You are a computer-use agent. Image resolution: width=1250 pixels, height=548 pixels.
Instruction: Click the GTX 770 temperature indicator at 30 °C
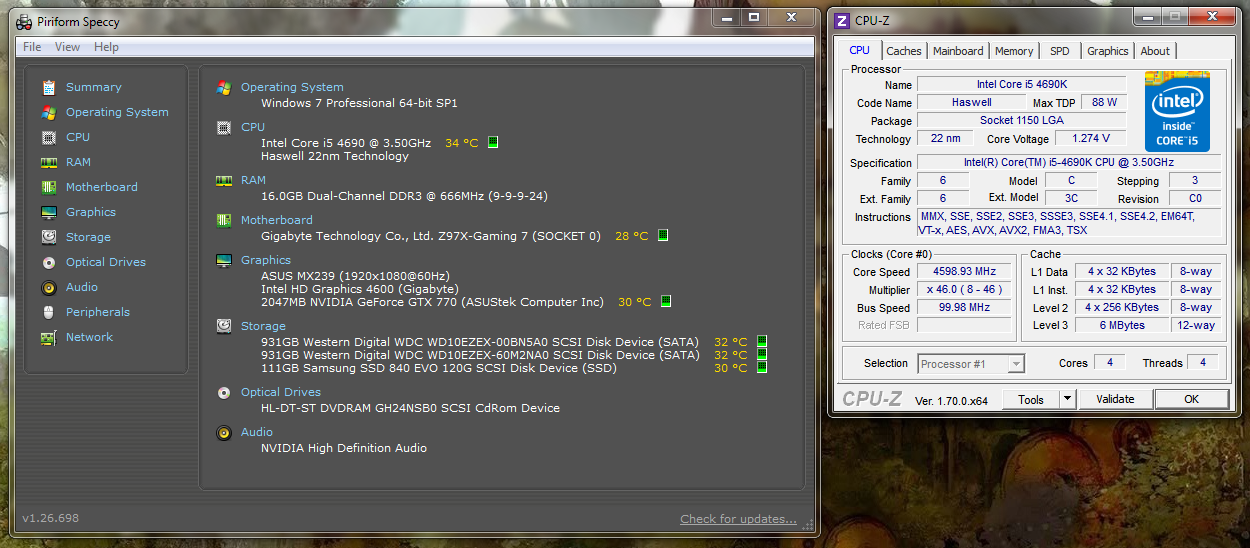click(665, 301)
